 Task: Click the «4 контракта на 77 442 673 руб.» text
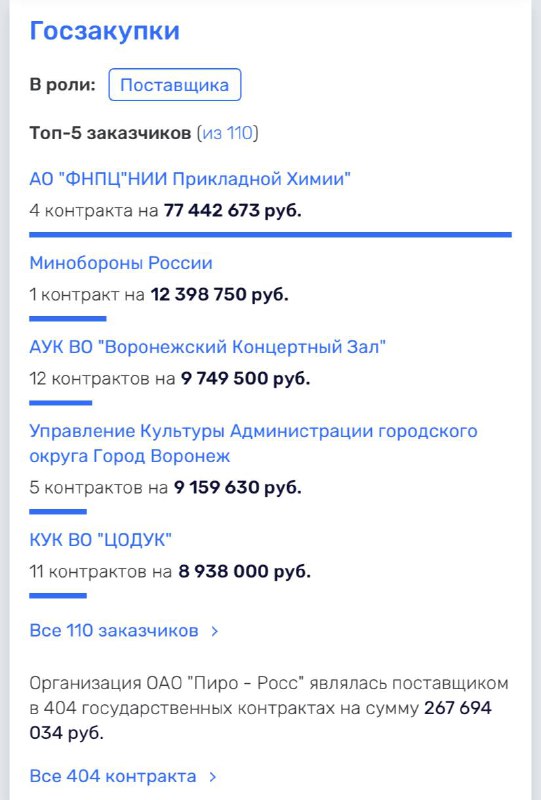tap(165, 210)
